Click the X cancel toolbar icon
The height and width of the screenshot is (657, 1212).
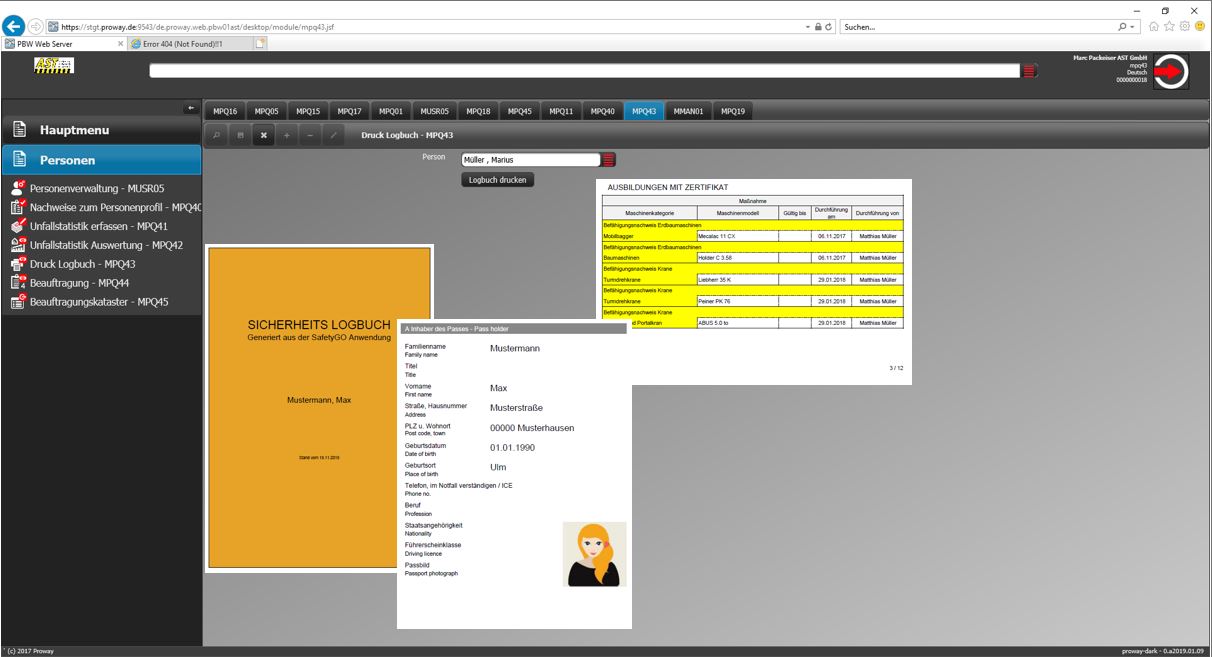[264, 134]
